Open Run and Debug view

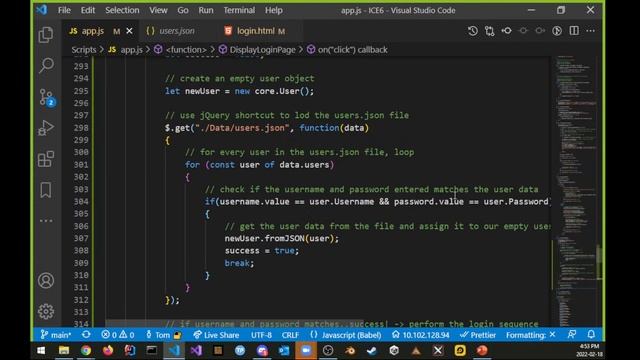tap(46, 128)
